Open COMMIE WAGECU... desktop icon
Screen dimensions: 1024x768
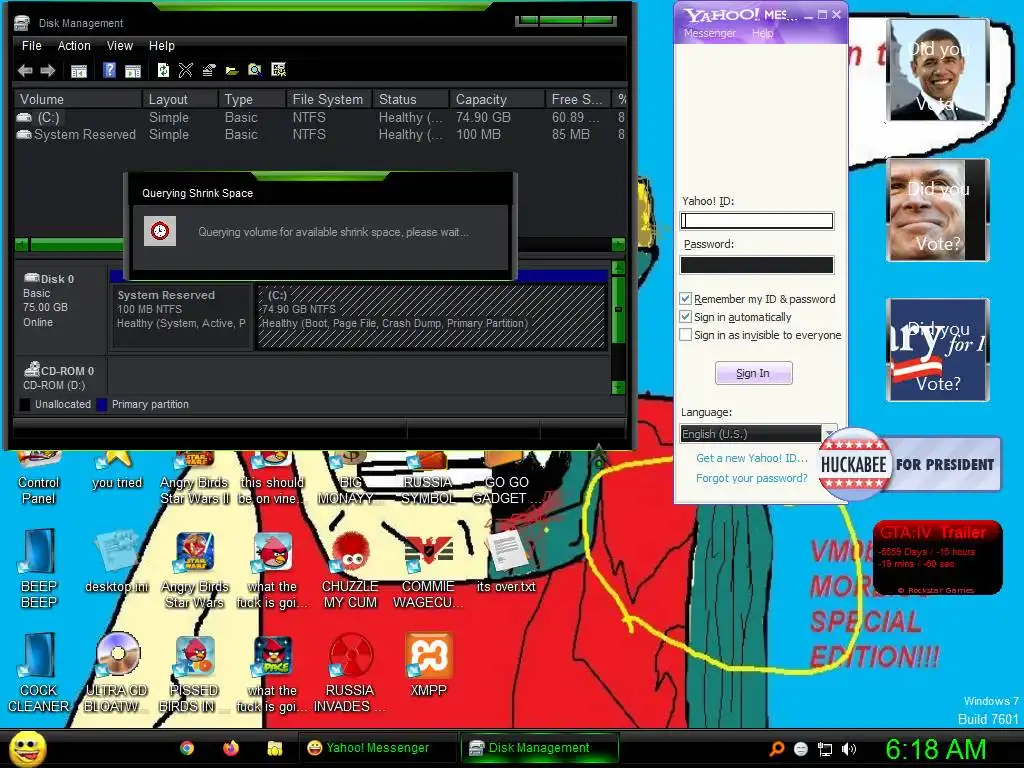click(428, 569)
